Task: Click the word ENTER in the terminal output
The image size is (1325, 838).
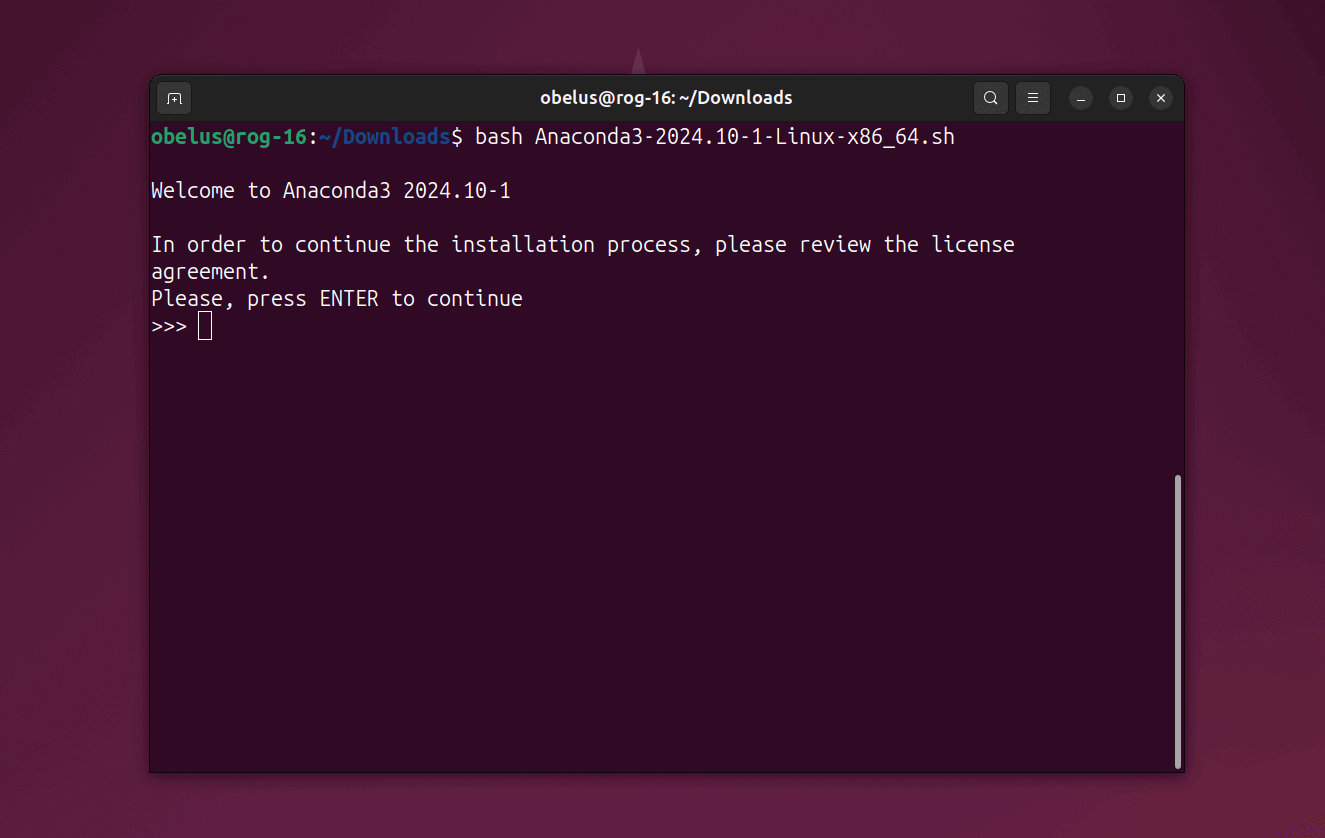Action: pos(349,299)
